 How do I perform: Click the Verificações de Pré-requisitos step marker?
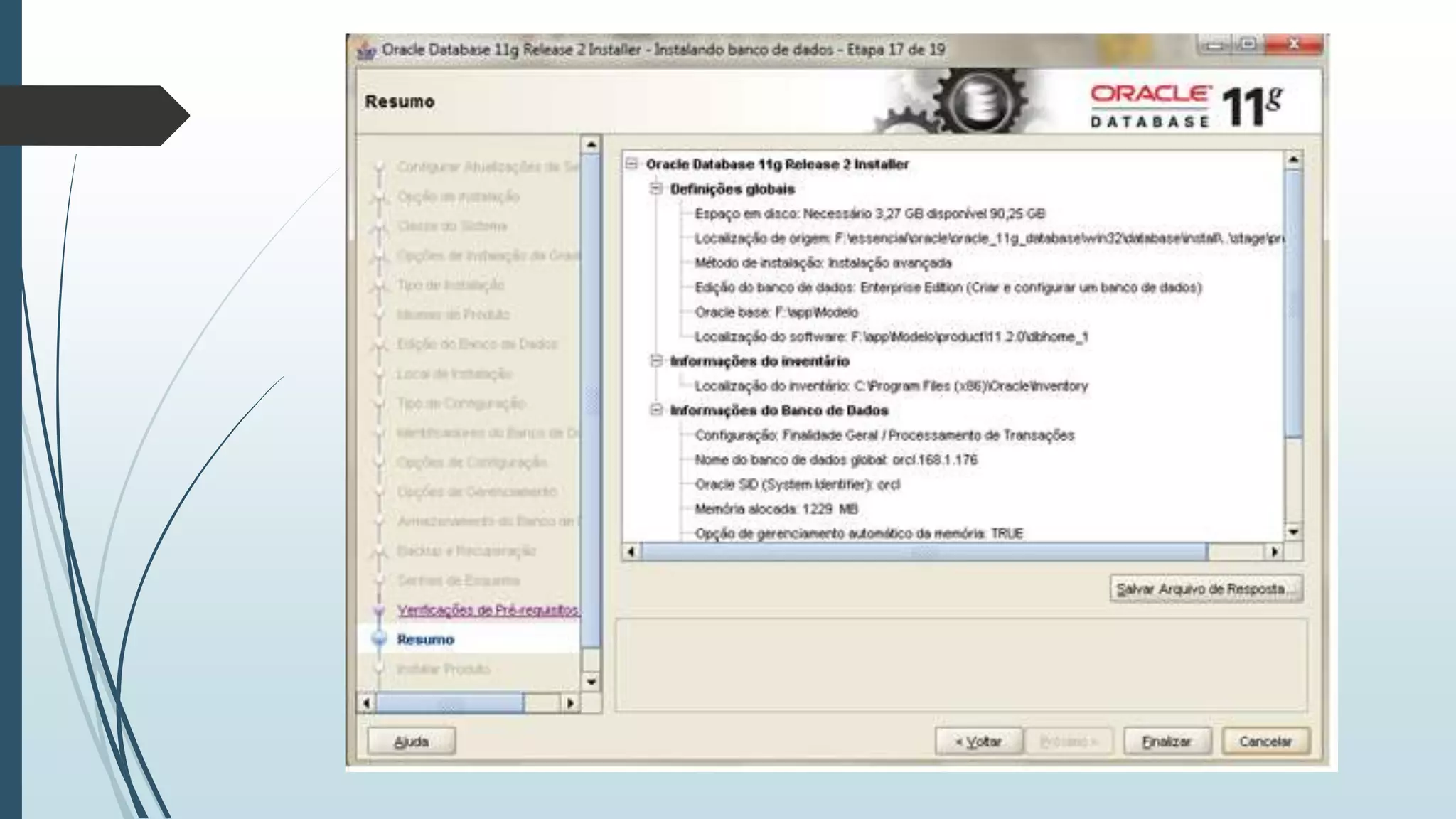coord(379,610)
